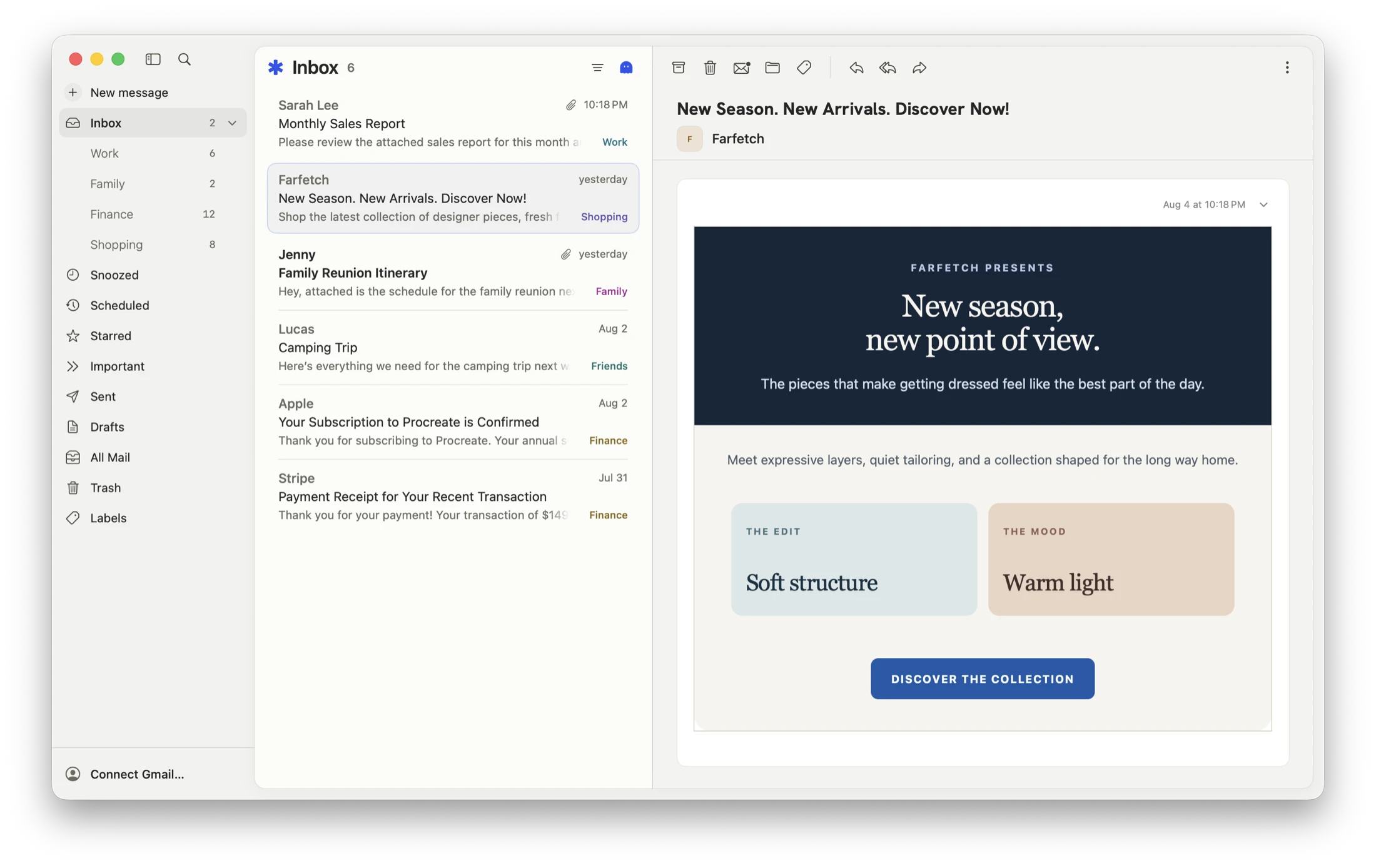The height and width of the screenshot is (868, 1376).
Task: Open Stripe's Payment Receipt email
Action: coord(453,497)
